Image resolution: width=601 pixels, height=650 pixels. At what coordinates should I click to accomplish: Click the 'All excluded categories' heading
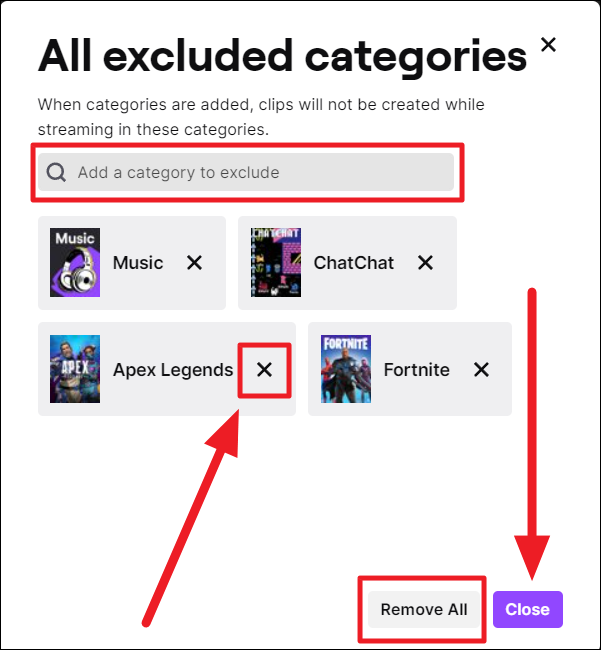tap(282, 56)
